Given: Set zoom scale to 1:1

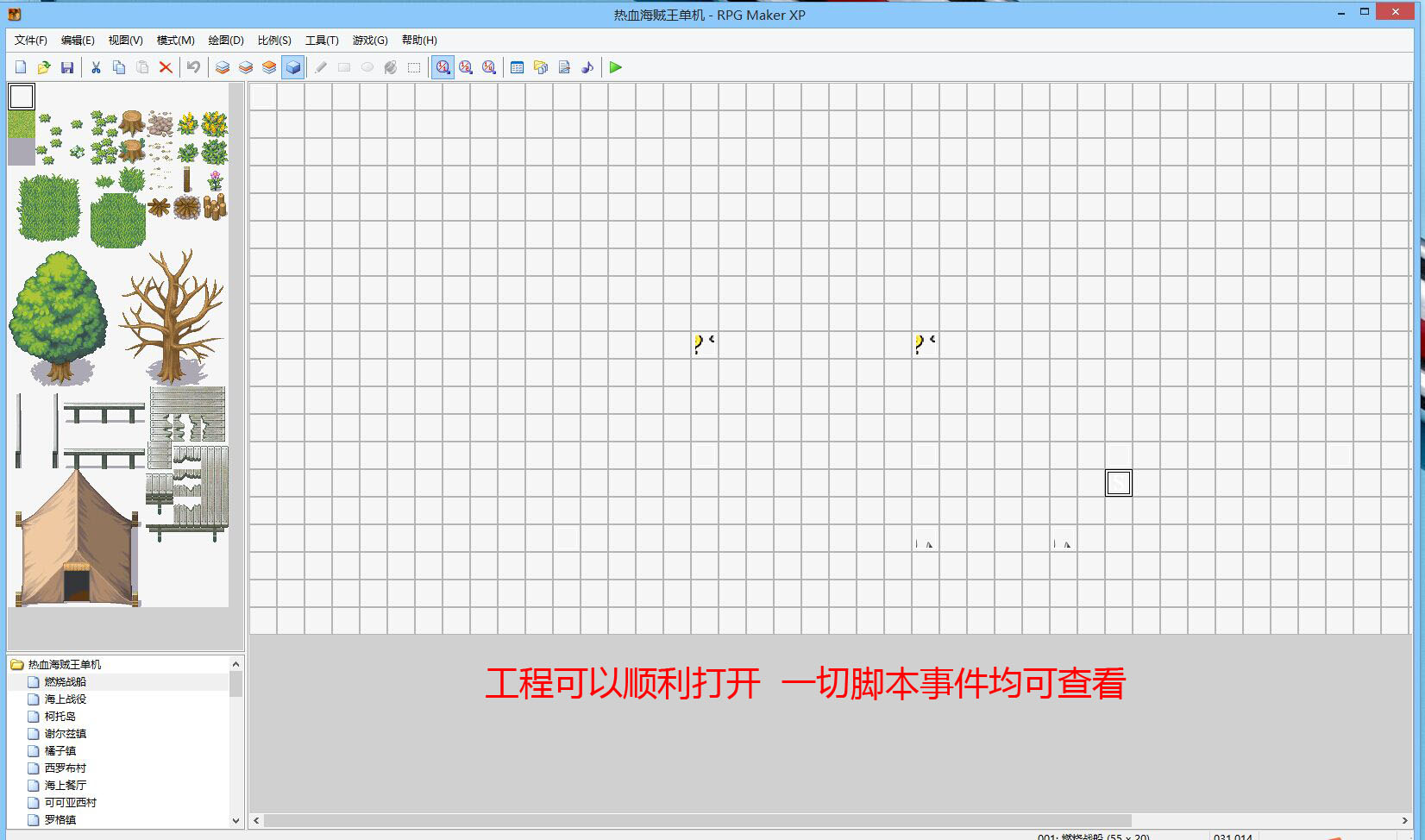Looking at the screenshot, I should point(443,67).
